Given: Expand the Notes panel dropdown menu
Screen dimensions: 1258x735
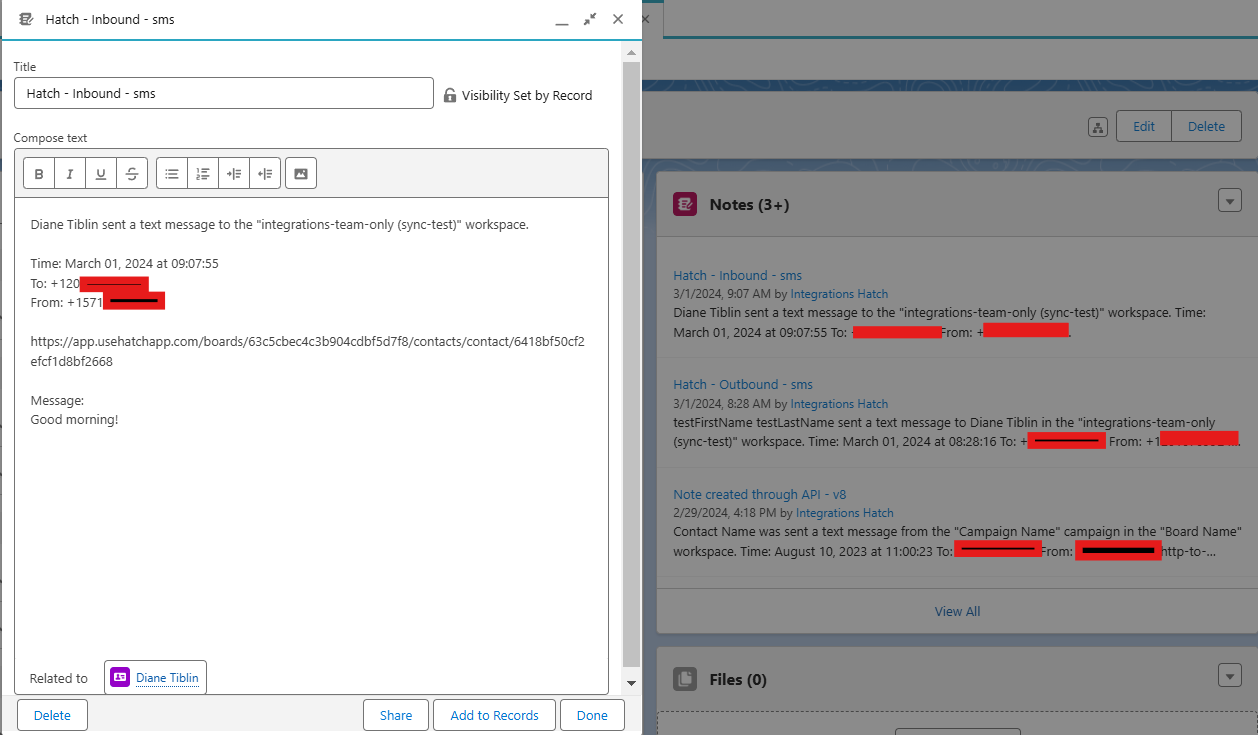Looking at the screenshot, I should pos(1229,201).
